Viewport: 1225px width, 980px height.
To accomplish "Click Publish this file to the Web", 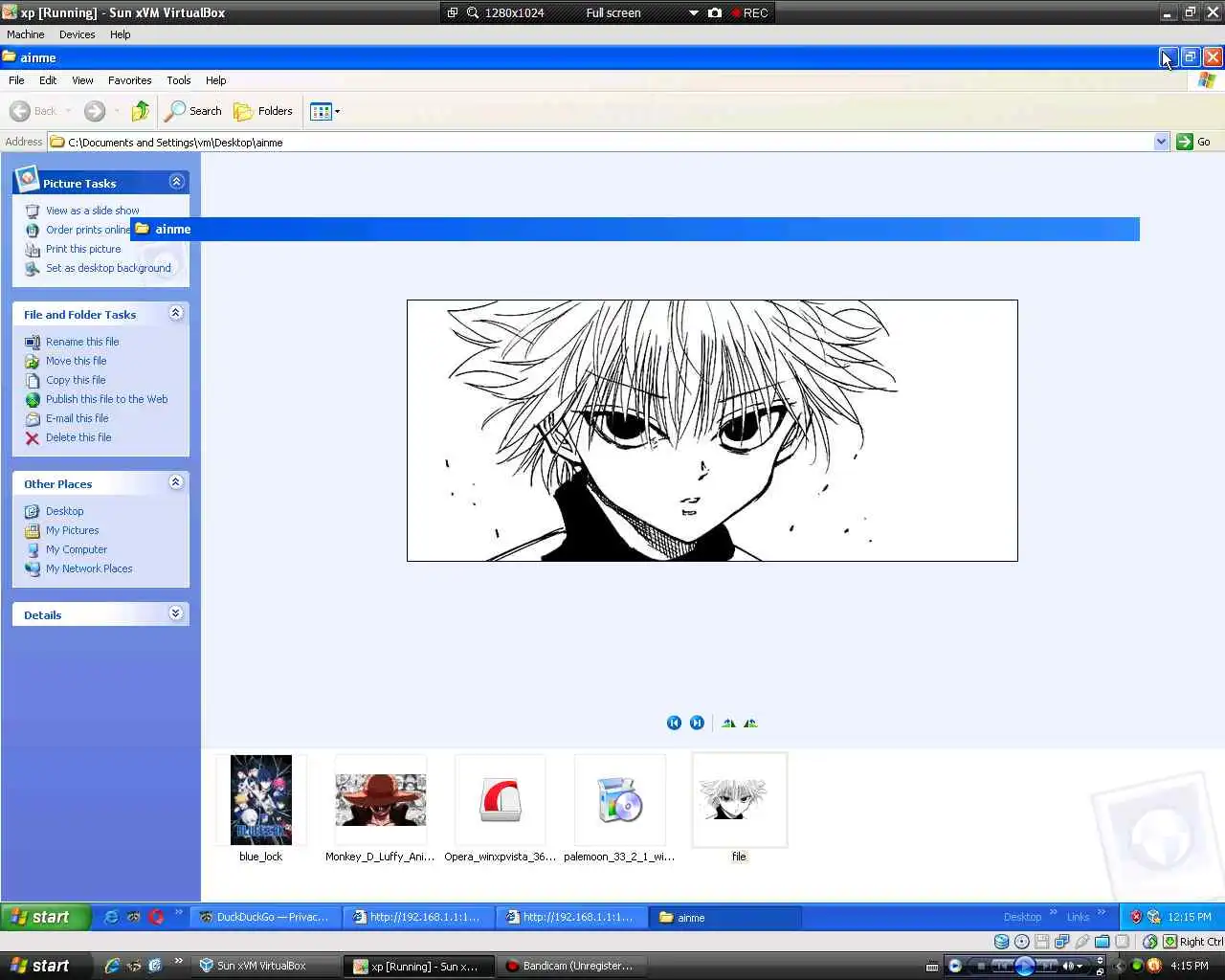I will tap(106, 399).
